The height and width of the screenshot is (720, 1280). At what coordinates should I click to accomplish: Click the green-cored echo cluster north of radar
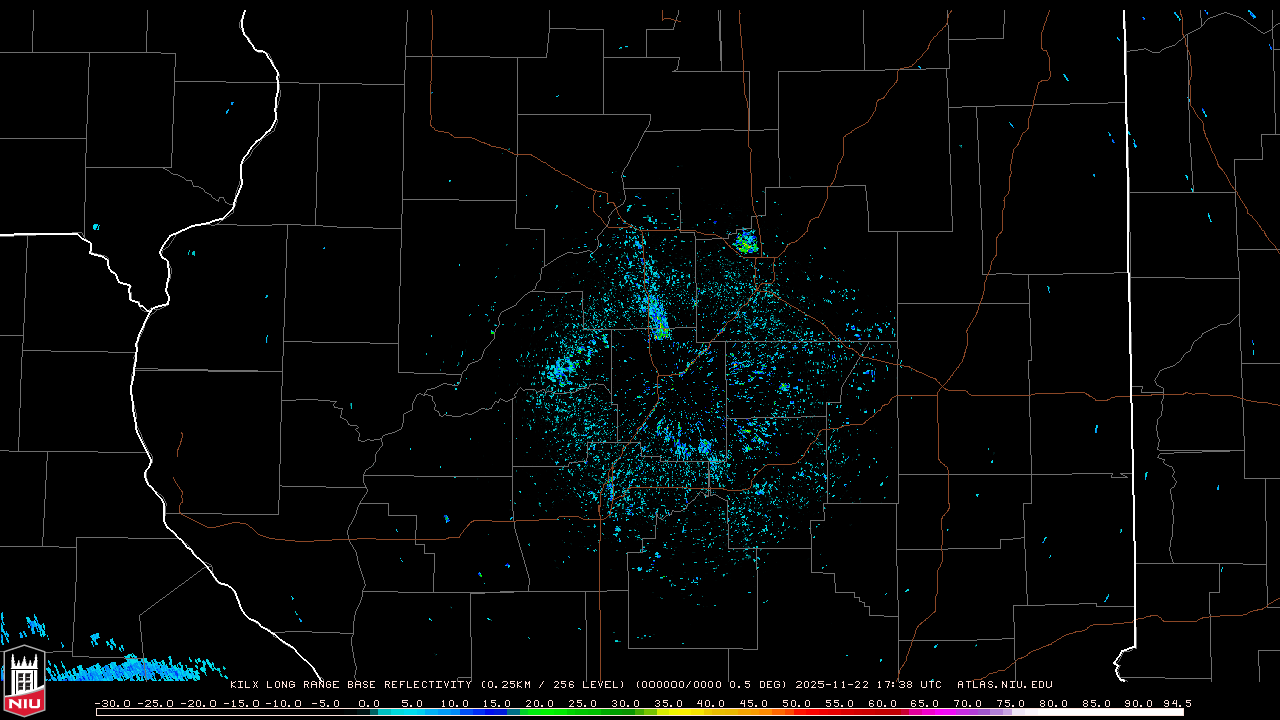[745, 242]
